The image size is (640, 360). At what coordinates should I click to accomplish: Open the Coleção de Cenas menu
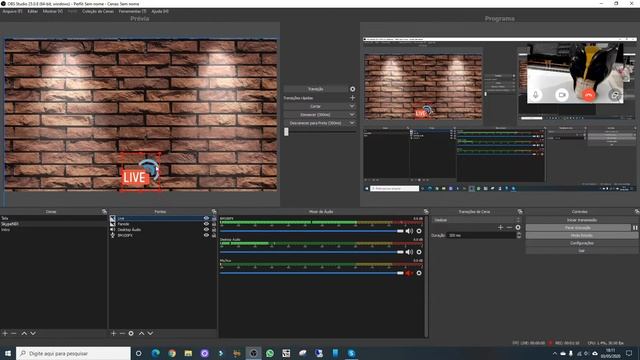(98, 11)
